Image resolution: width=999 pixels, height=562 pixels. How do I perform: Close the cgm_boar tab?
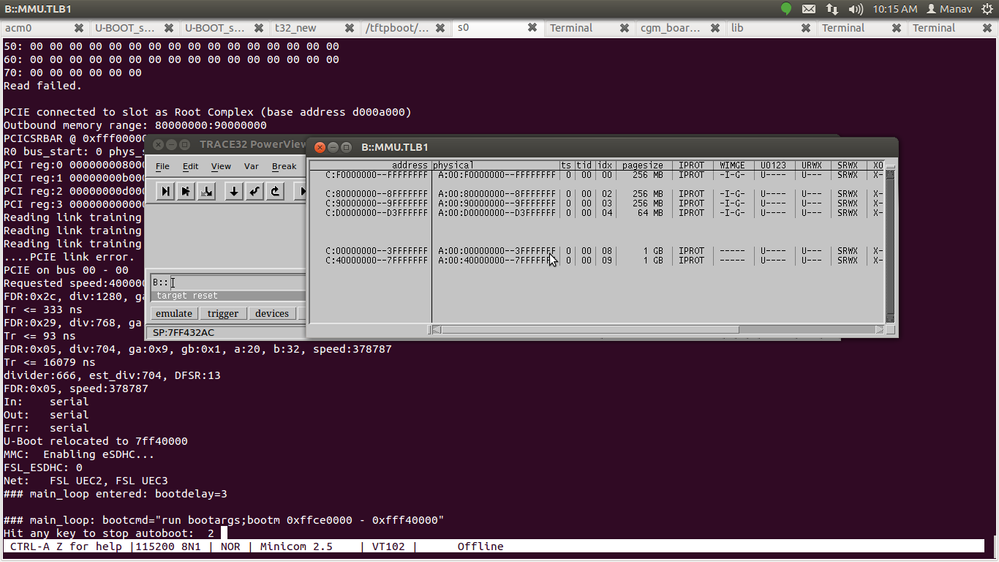click(x=715, y=28)
